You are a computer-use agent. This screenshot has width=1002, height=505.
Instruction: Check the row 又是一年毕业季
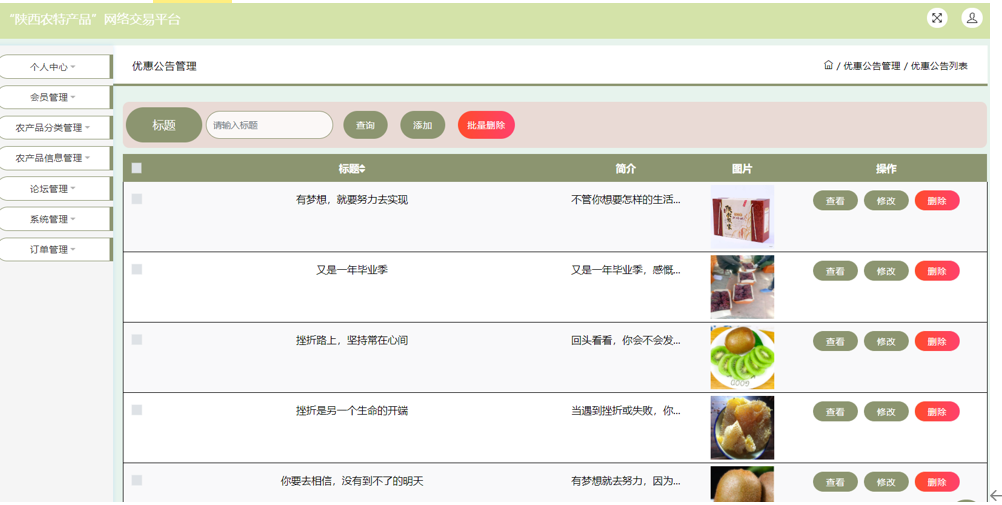(137, 269)
